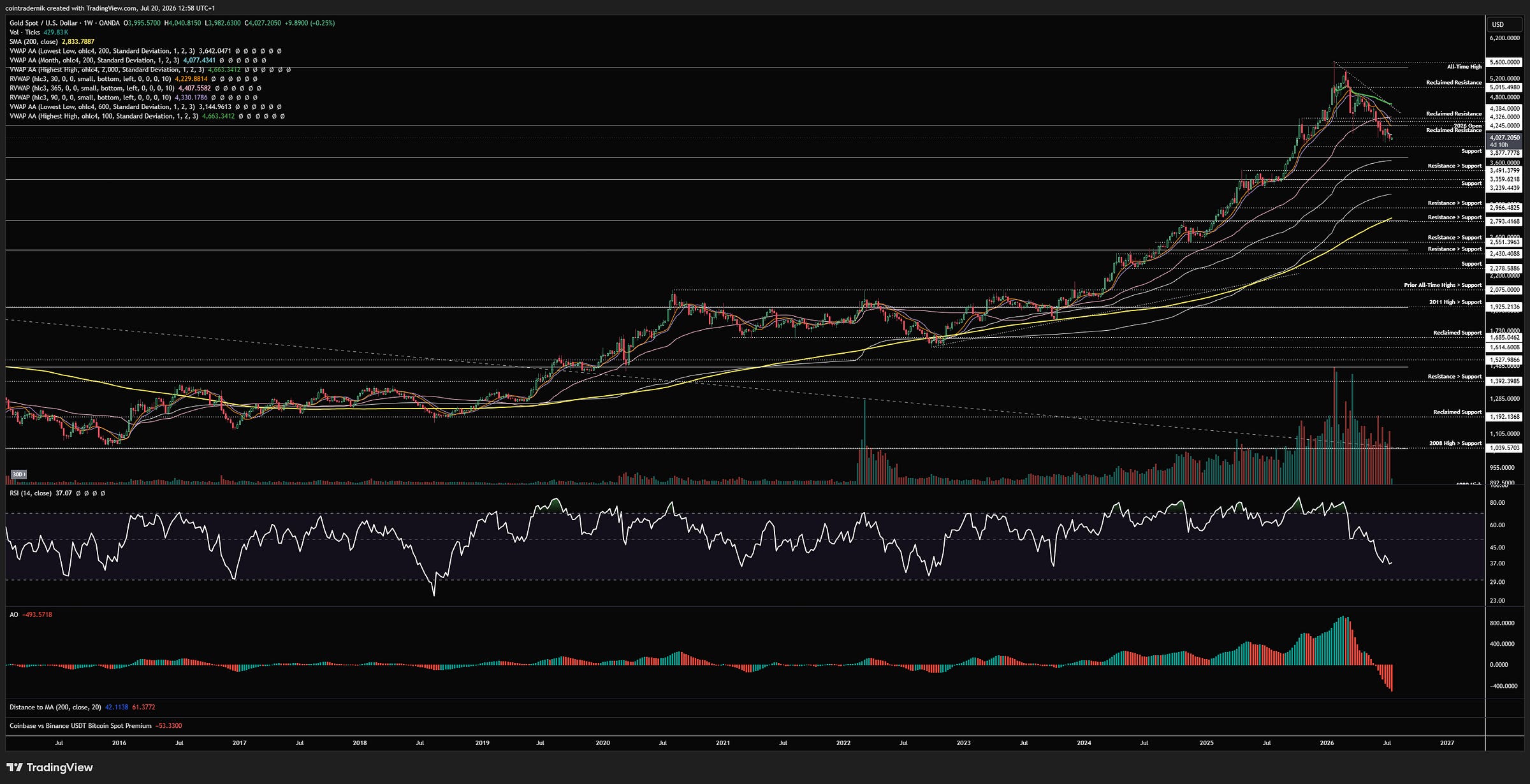This screenshot has width=1530, height=784.
Task: Click the 800.0000 AO scale value
Action: (1503, 623)
